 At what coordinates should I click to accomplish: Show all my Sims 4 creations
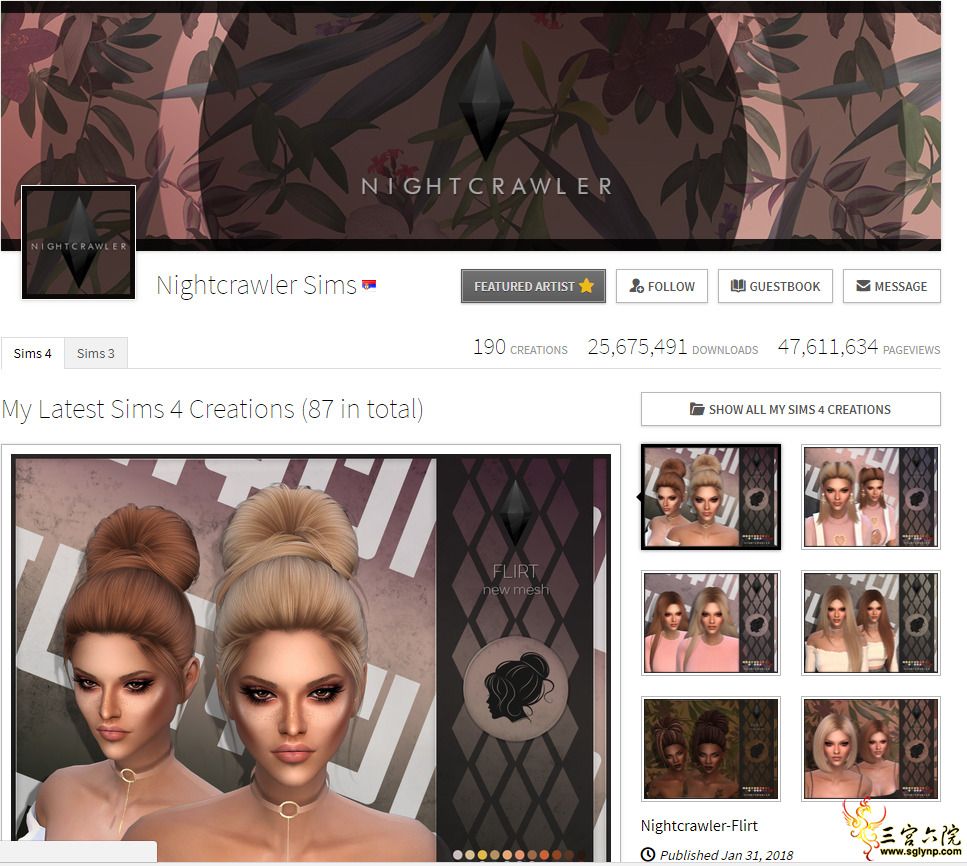(x=791, y=409)
